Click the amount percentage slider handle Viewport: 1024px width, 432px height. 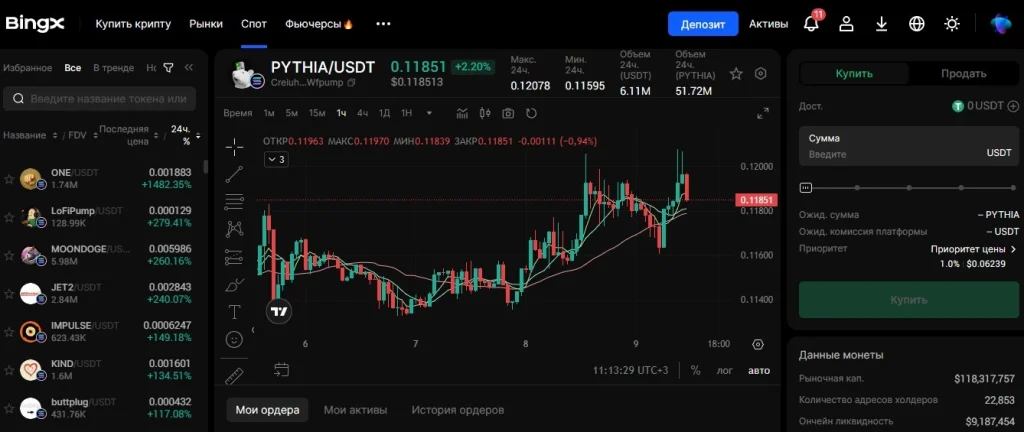coord(806,188)
